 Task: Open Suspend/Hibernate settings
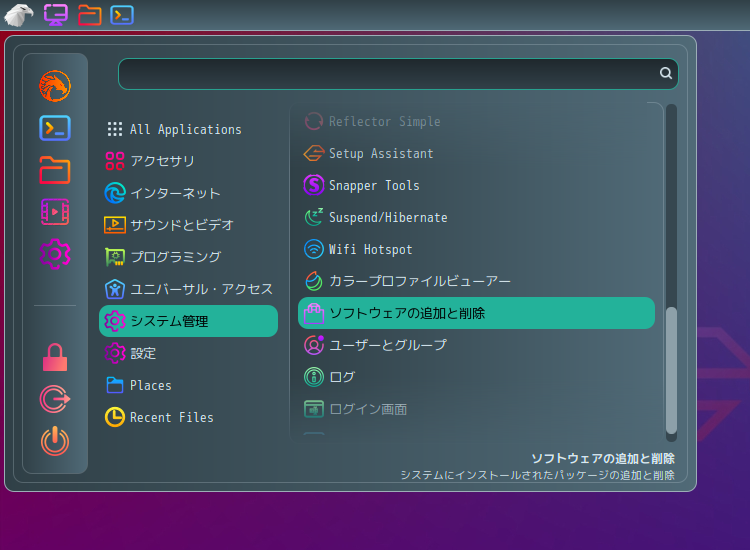tap(476, 217)
